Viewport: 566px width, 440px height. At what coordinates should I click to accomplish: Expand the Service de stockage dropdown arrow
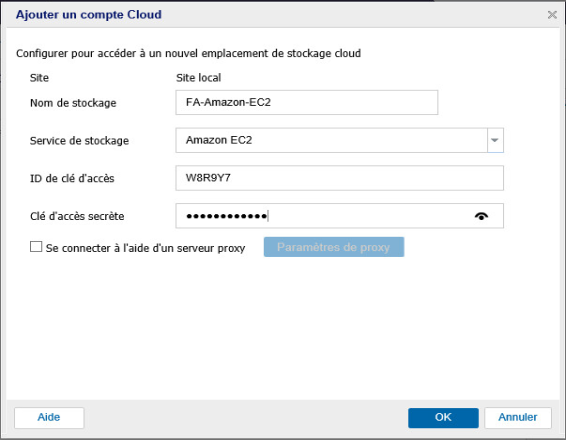(495, 140)
